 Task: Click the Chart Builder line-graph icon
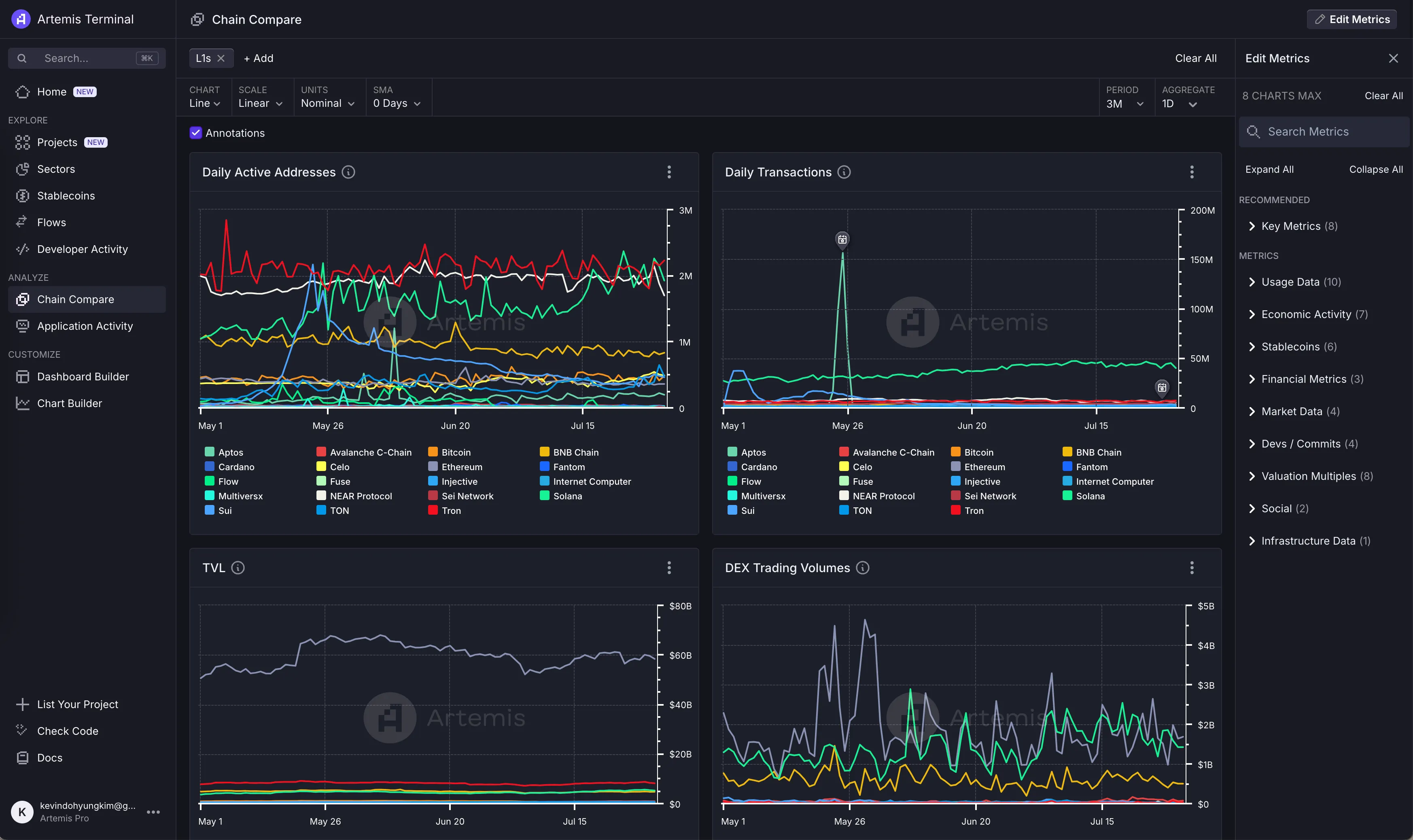coord(23,403)
